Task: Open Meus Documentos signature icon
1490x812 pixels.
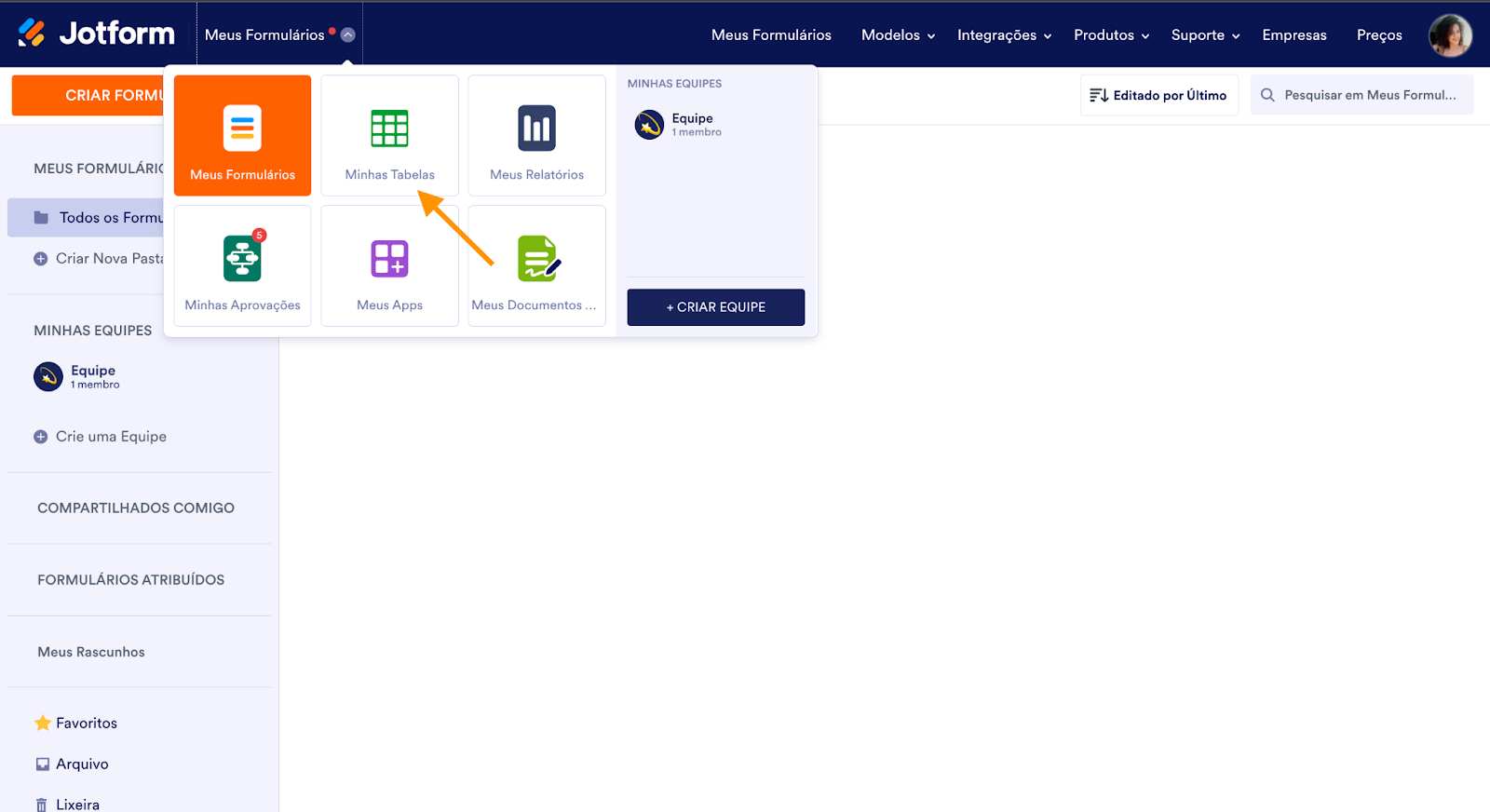Action: pyautogui.click(x=539, y=258)
